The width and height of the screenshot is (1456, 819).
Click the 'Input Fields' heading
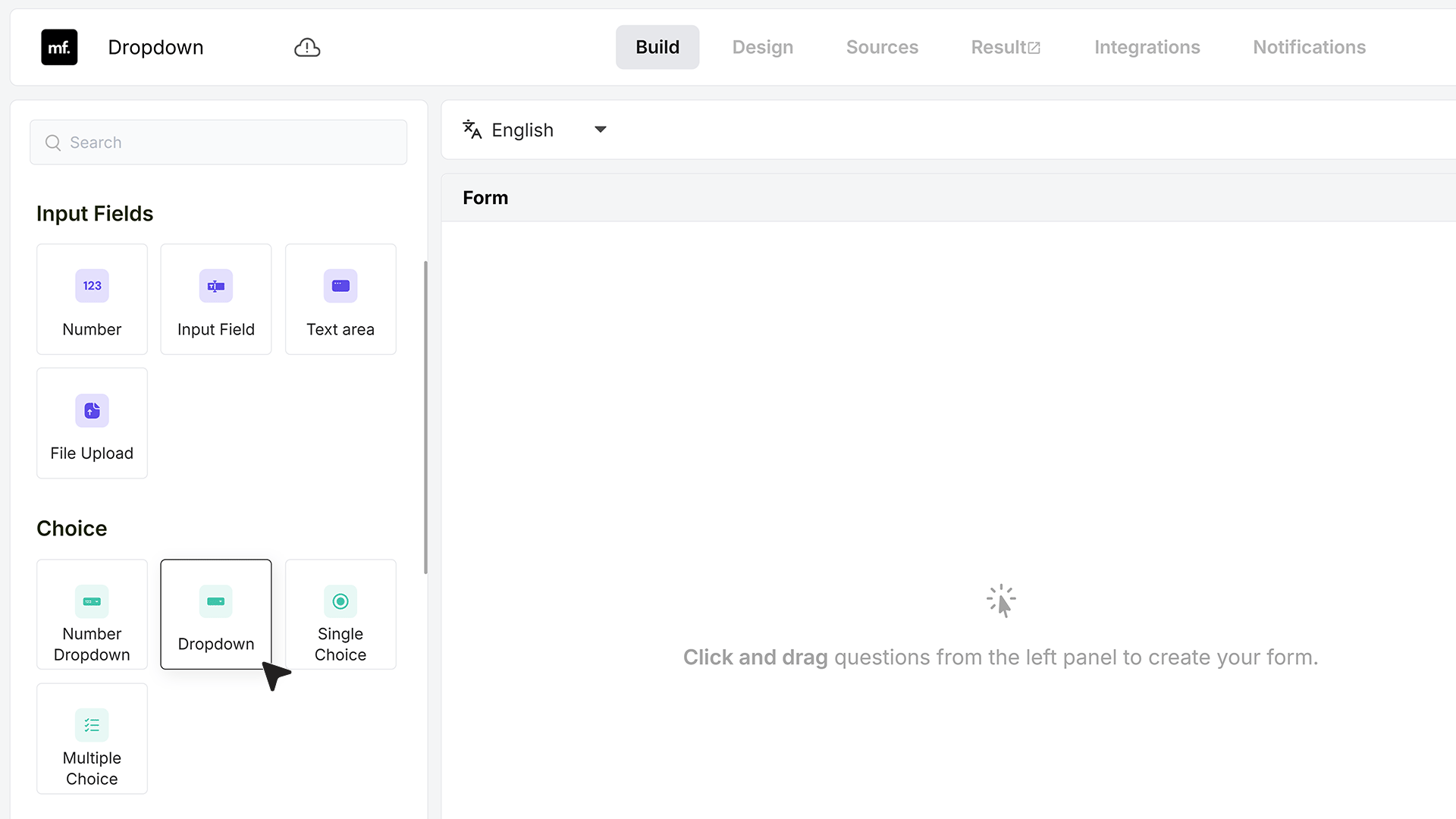[x=95, y=214]
